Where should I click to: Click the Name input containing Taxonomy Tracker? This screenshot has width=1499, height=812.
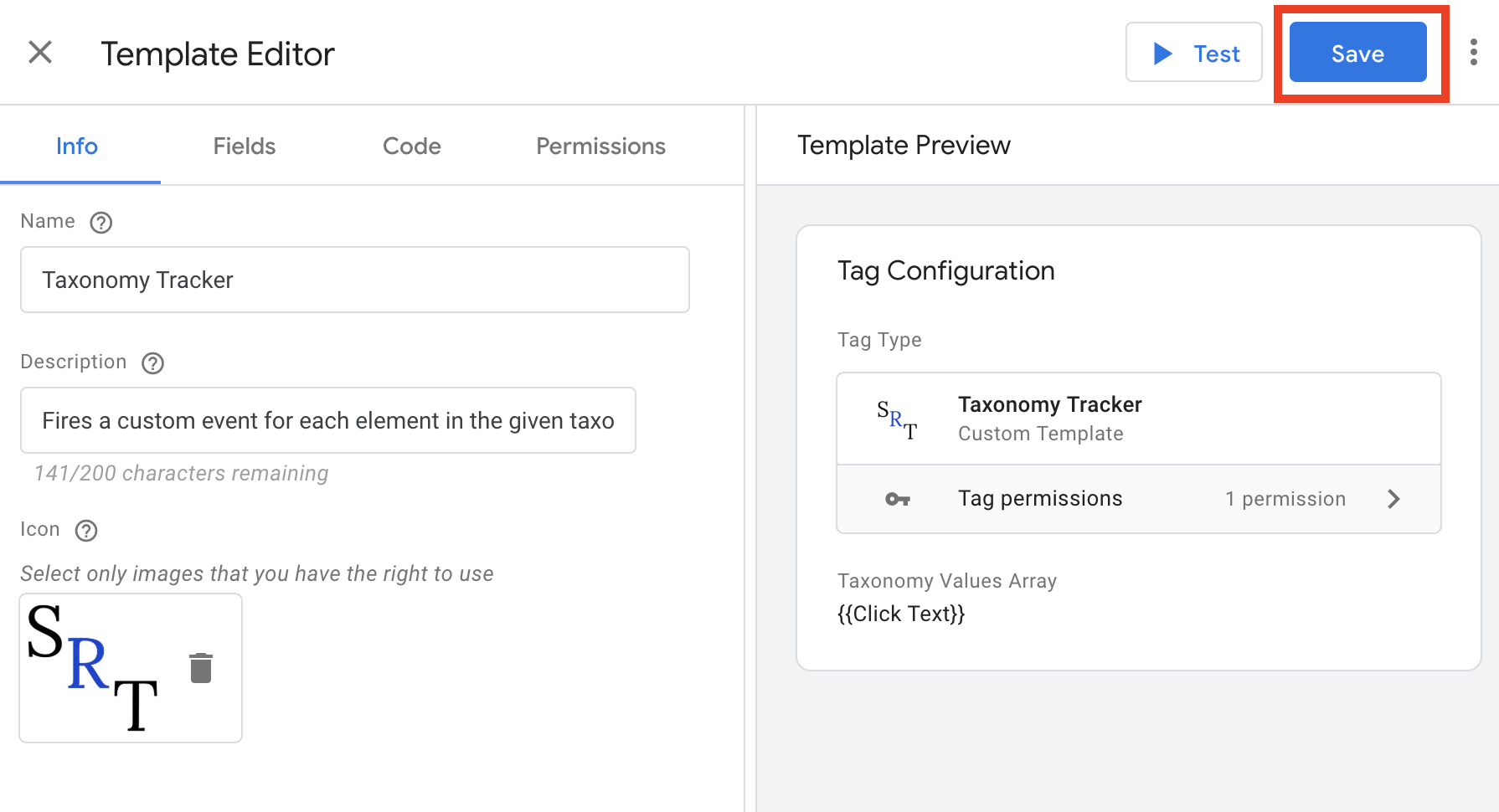coord(354,280)
